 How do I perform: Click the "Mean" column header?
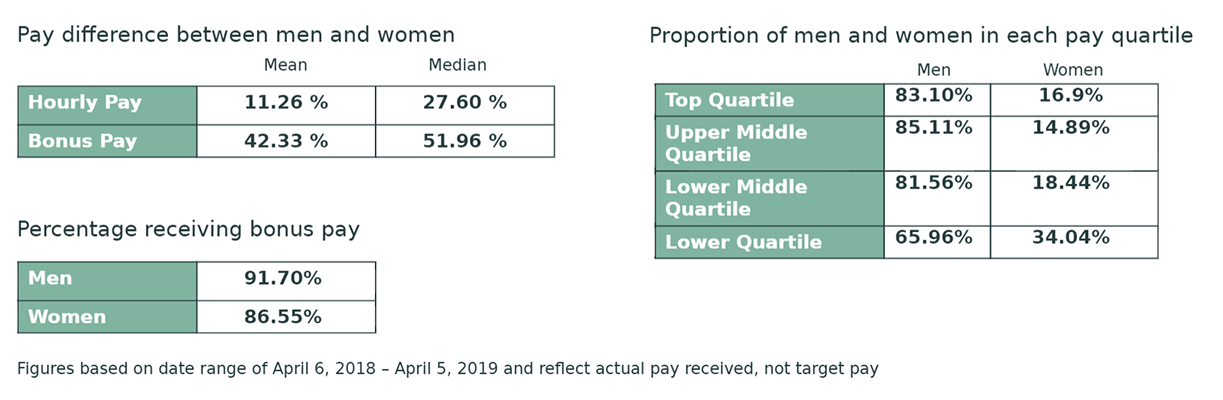[x=285, y=65]
